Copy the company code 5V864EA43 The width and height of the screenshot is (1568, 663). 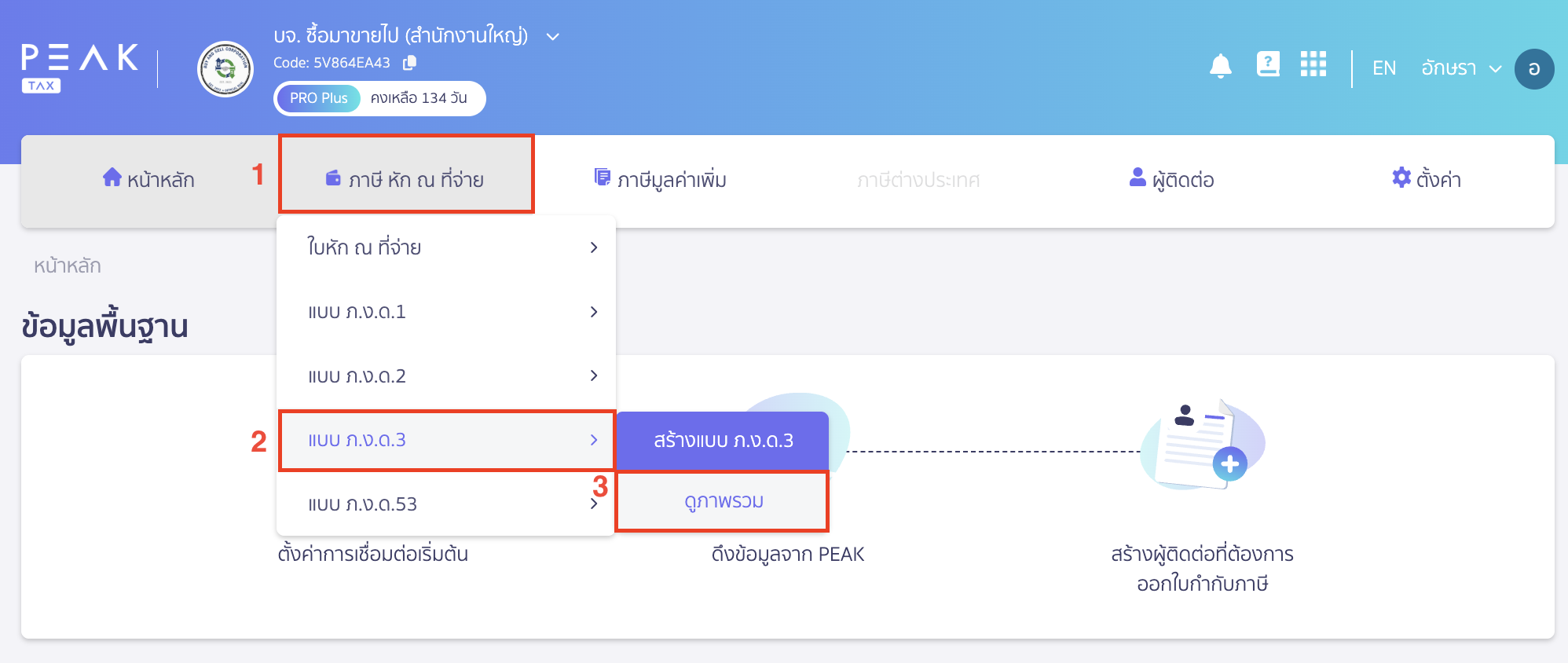(x=409, y=63)
